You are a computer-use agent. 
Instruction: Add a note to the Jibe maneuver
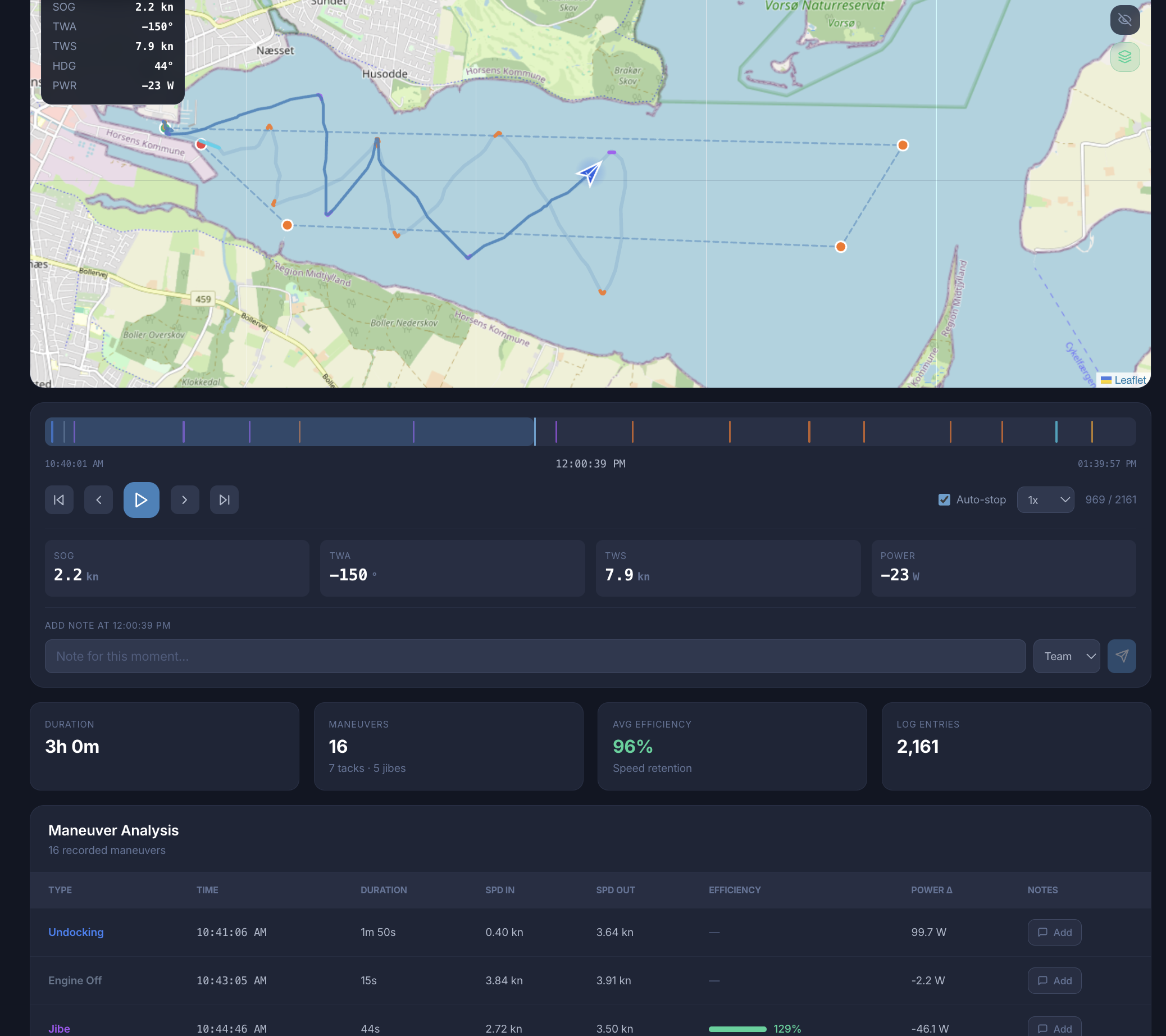pos(1054,1028)
